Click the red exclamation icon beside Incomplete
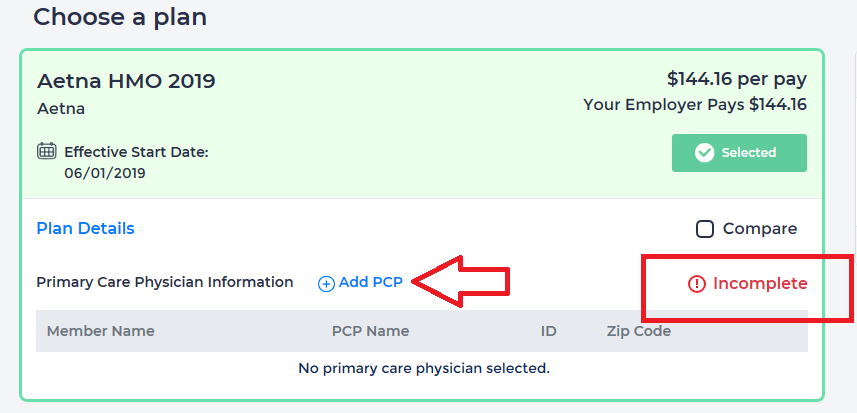Viewport: 857px width, 413px height. pyautogui.click(x=697, y=284)
